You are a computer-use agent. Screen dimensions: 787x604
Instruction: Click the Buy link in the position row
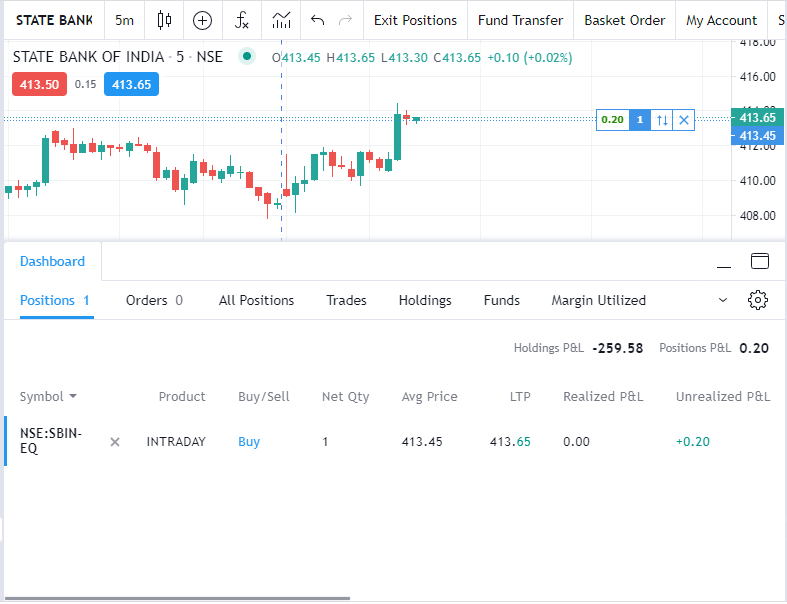coord(249,442)
